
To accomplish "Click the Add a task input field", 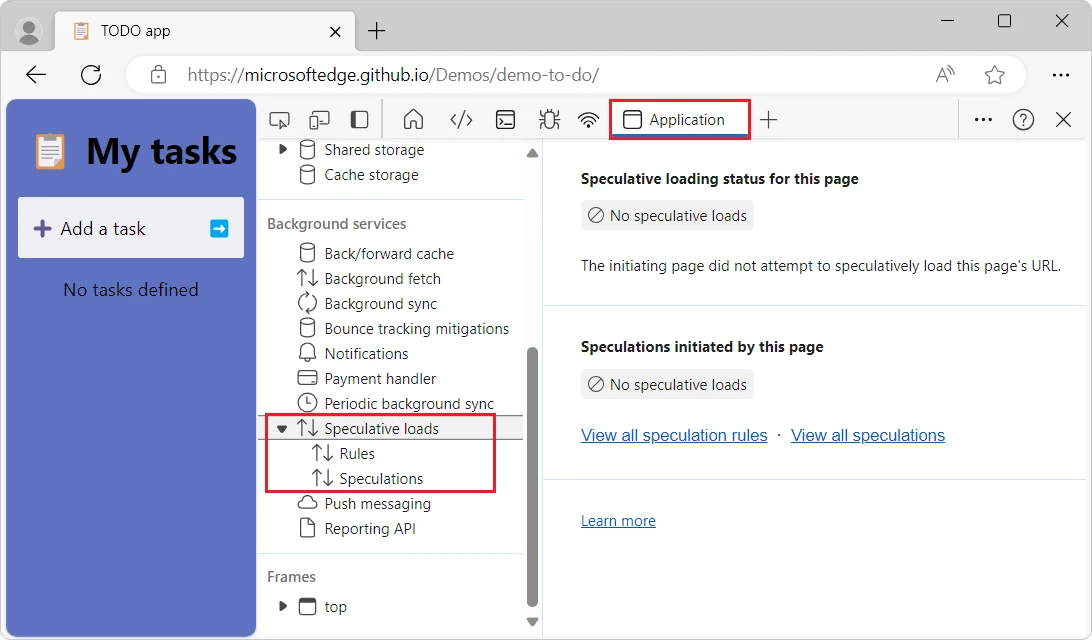I will 131,228.
